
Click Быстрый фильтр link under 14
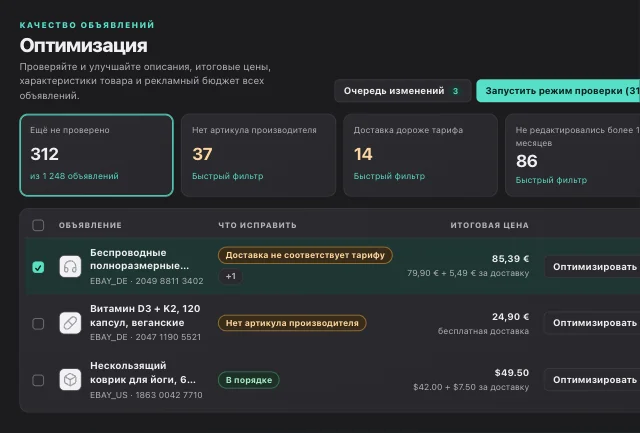pos(389,176)
